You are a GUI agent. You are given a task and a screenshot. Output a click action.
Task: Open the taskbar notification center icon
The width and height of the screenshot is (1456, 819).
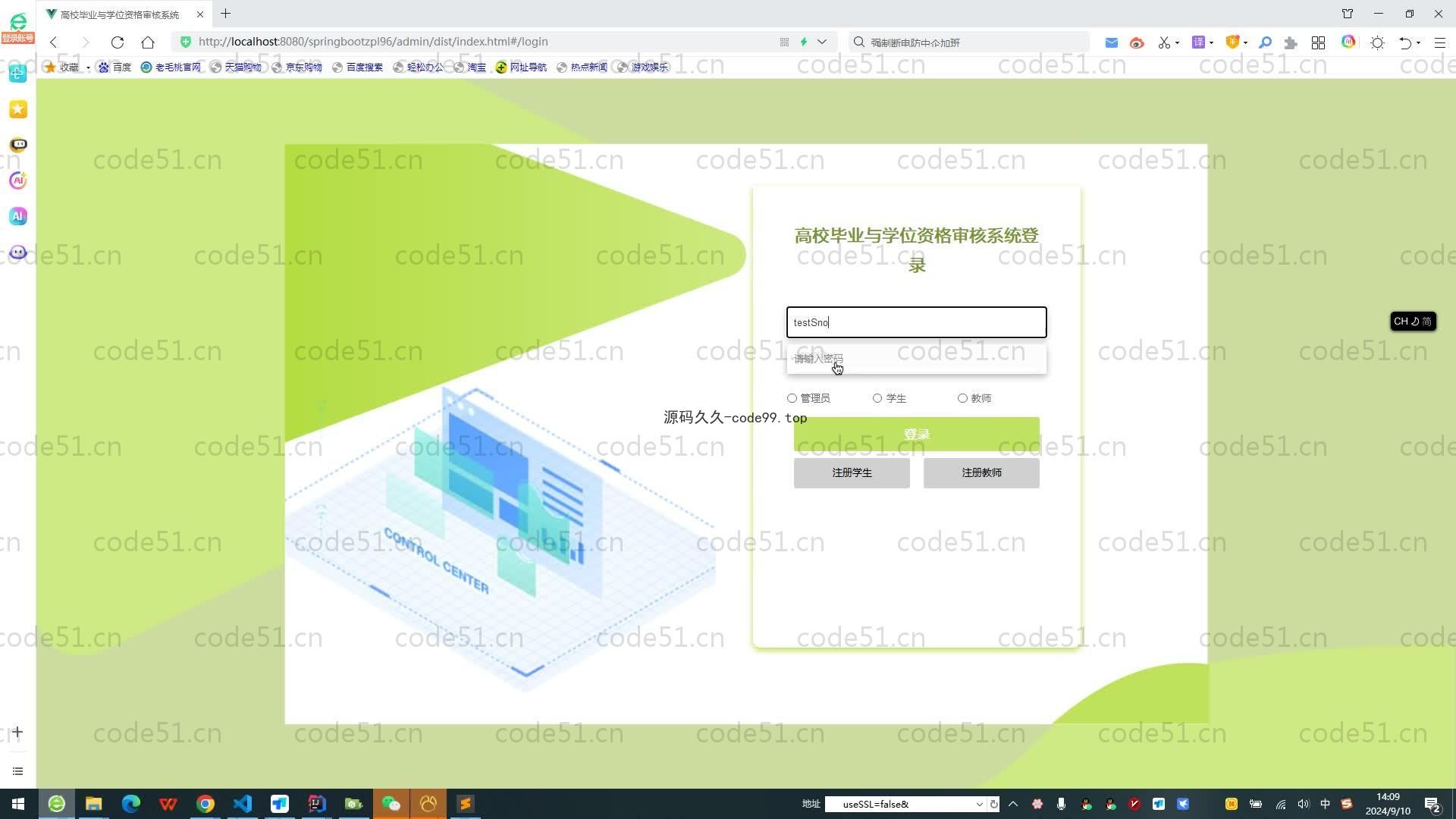(x=1432, y=804)
